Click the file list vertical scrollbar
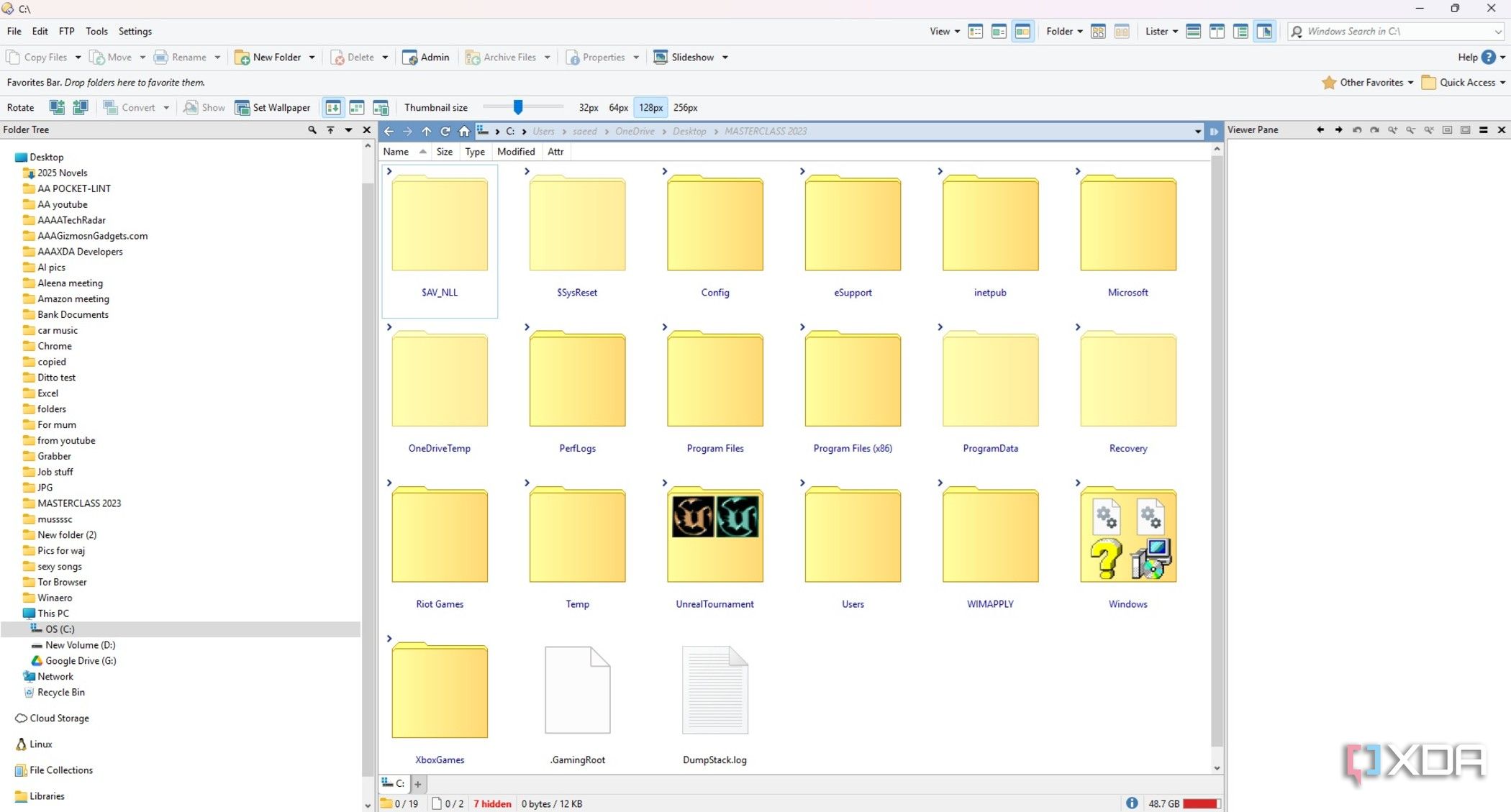This screenshot has width=1511, height=812. (1217, 450)
